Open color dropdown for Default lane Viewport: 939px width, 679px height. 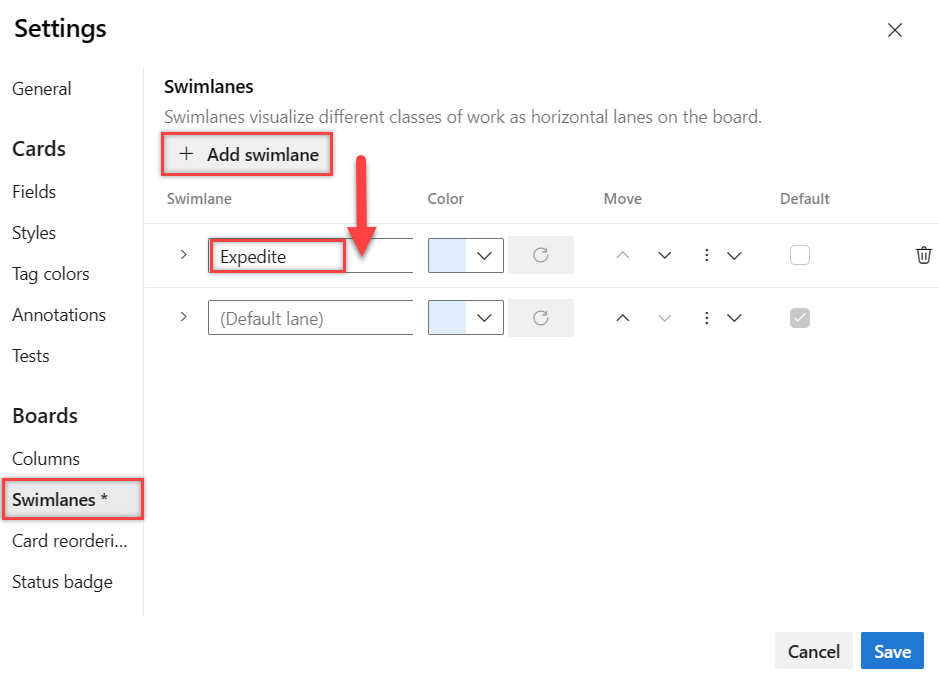tap(466, 317)
